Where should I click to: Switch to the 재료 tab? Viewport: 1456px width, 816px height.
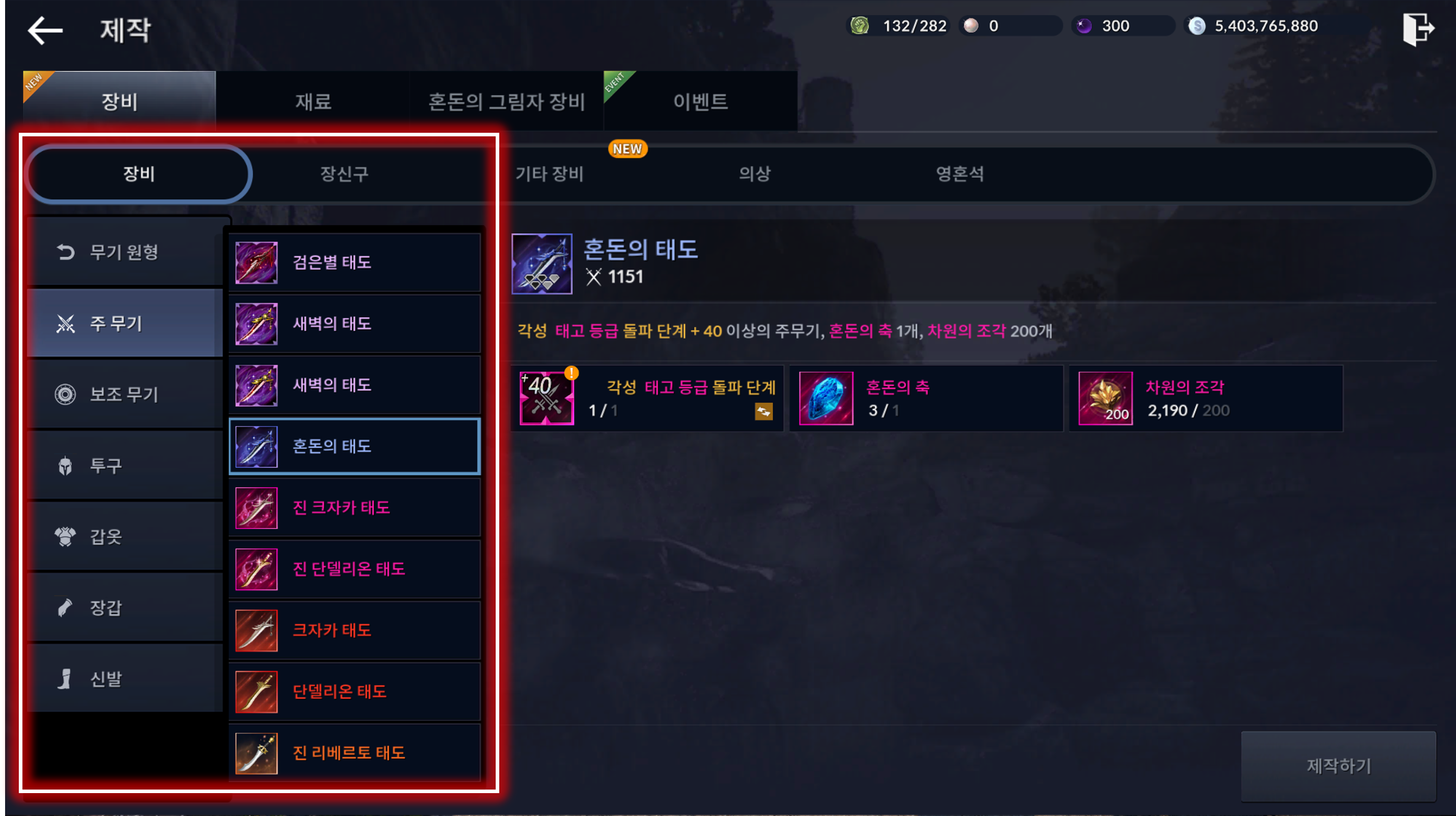[313, 102]
